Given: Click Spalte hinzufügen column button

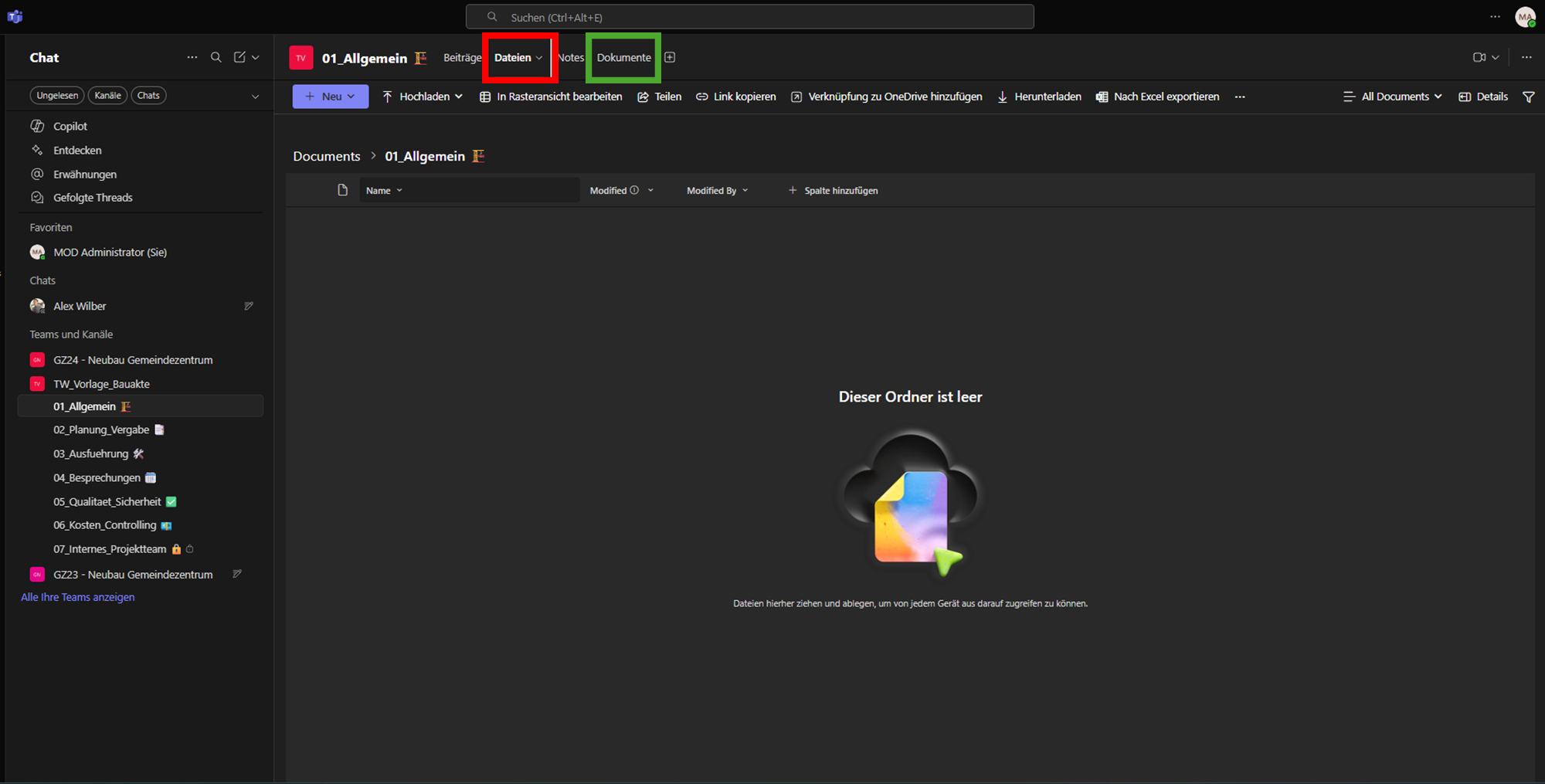Looking at the screenshot, I should 833,191.
